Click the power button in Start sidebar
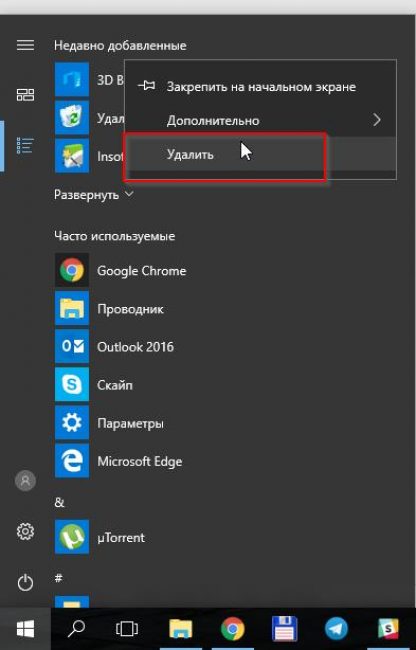 click(x=25, y=582)
